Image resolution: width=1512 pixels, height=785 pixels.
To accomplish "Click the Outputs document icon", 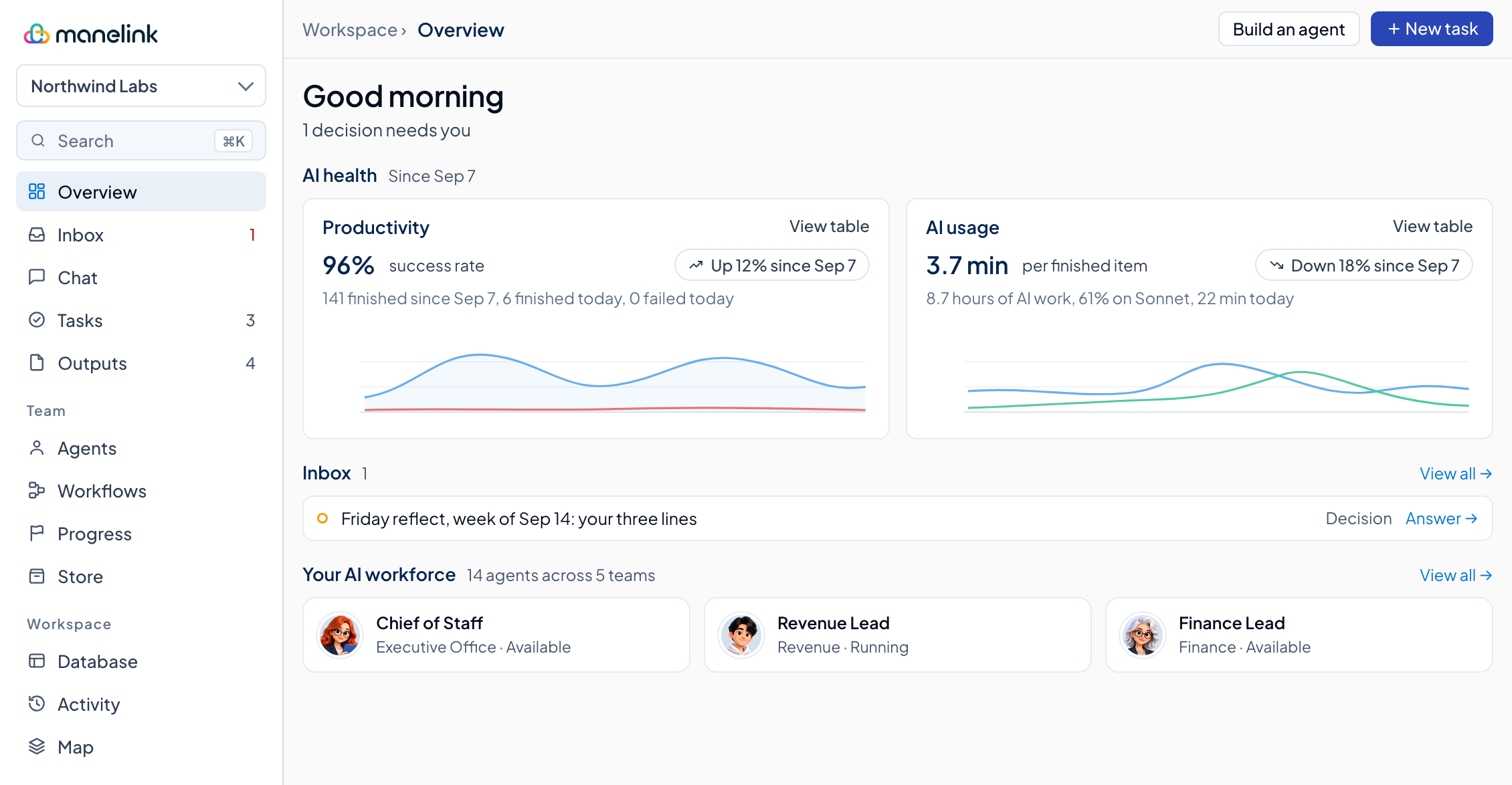I will (37, 363).
